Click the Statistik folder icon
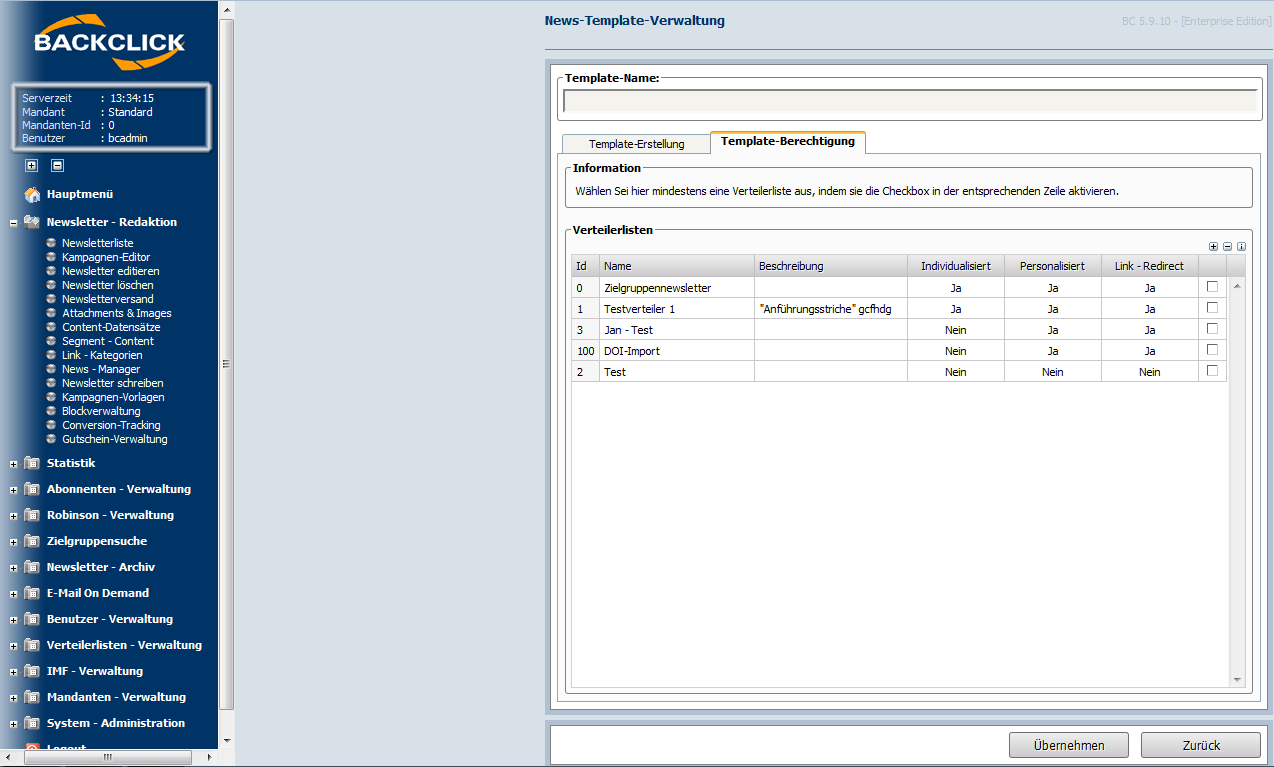This screenshot has height=767, width=1274. [32, 463]
